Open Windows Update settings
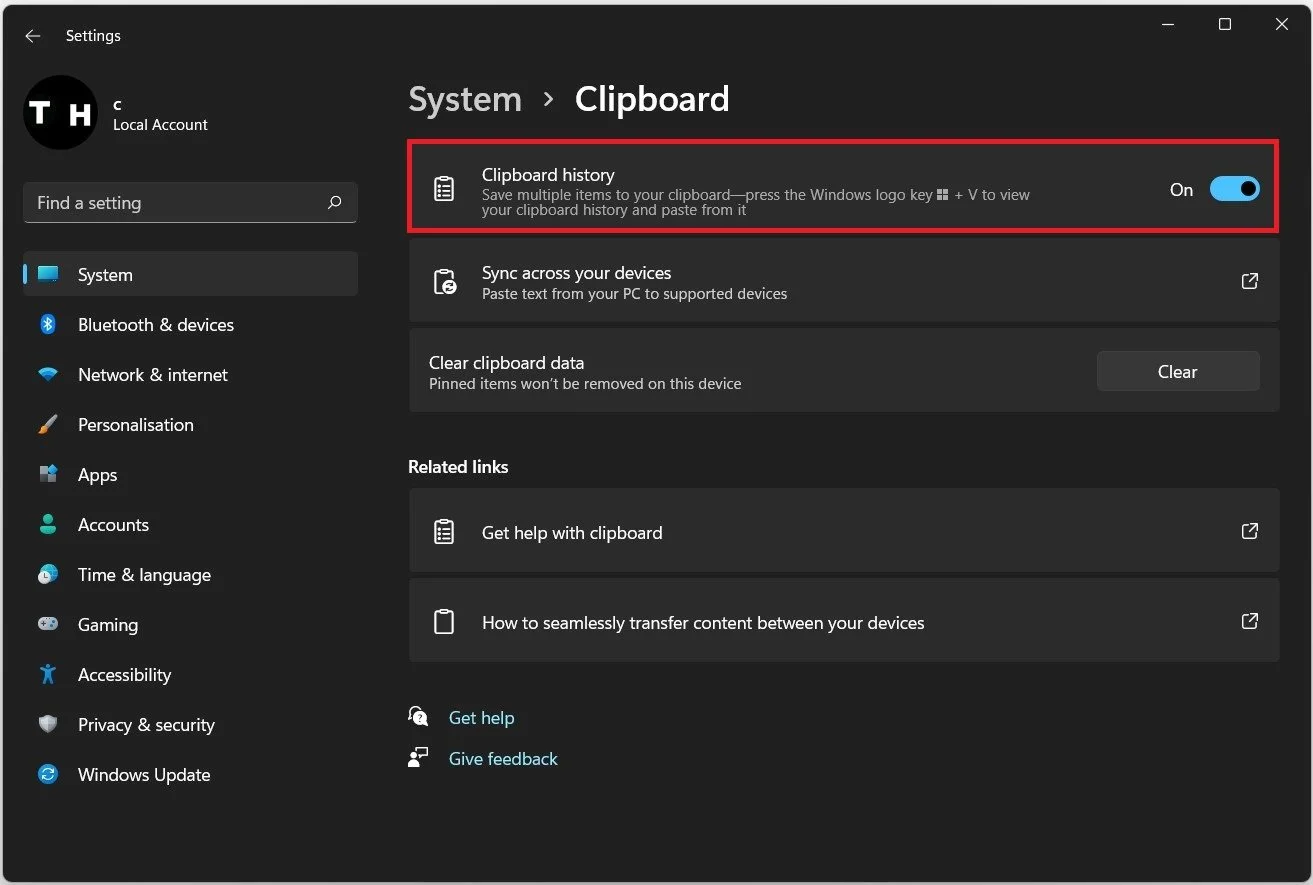 pos(190,774)
